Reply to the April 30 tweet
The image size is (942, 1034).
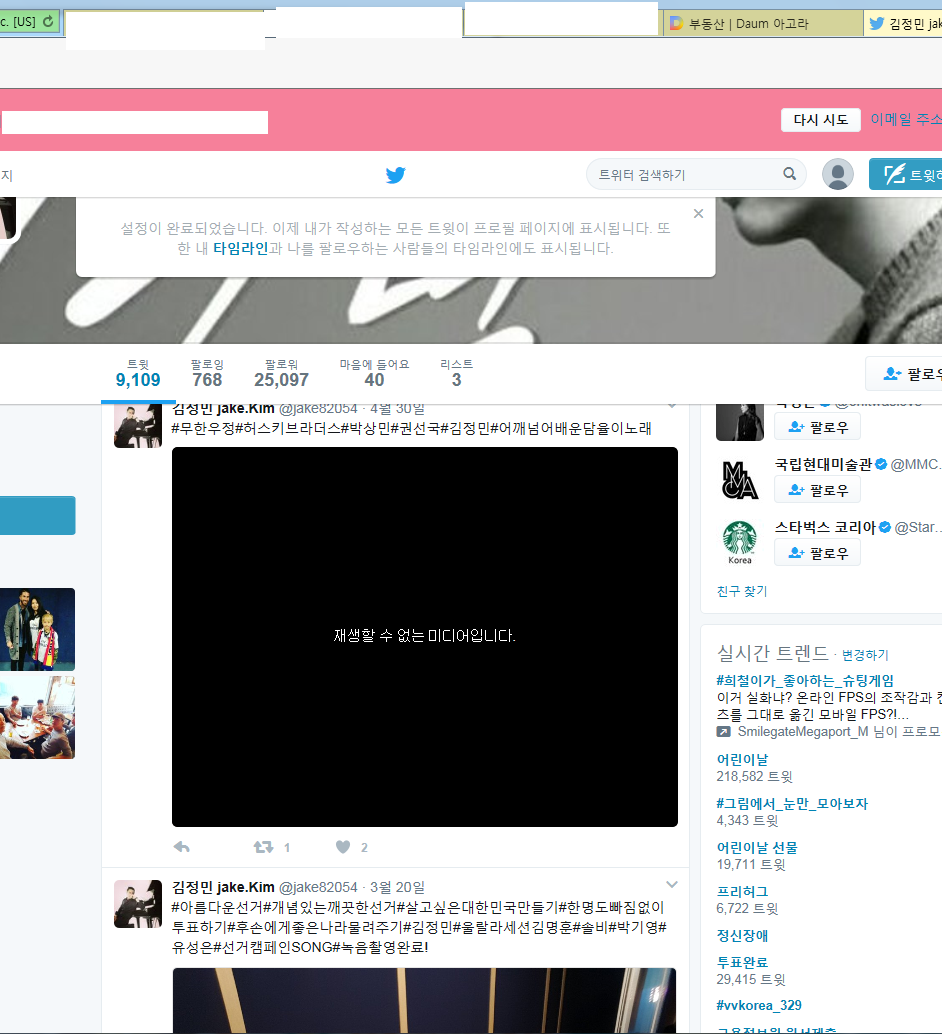[181, 847]
